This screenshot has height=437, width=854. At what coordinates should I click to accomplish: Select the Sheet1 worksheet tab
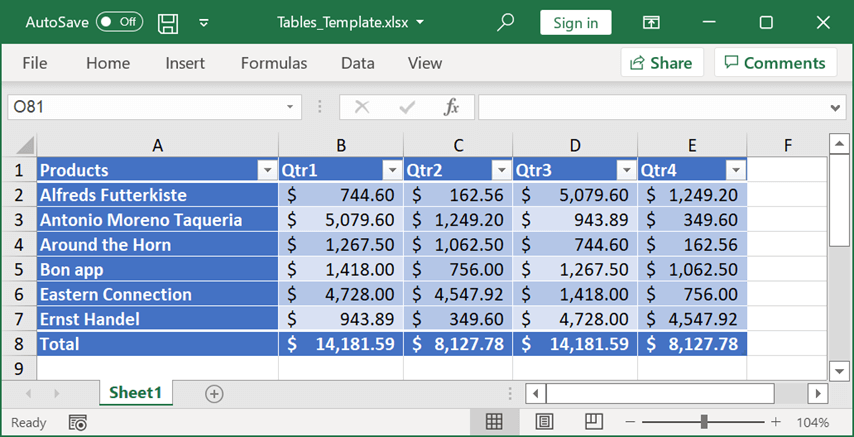[x=135, y=393]
